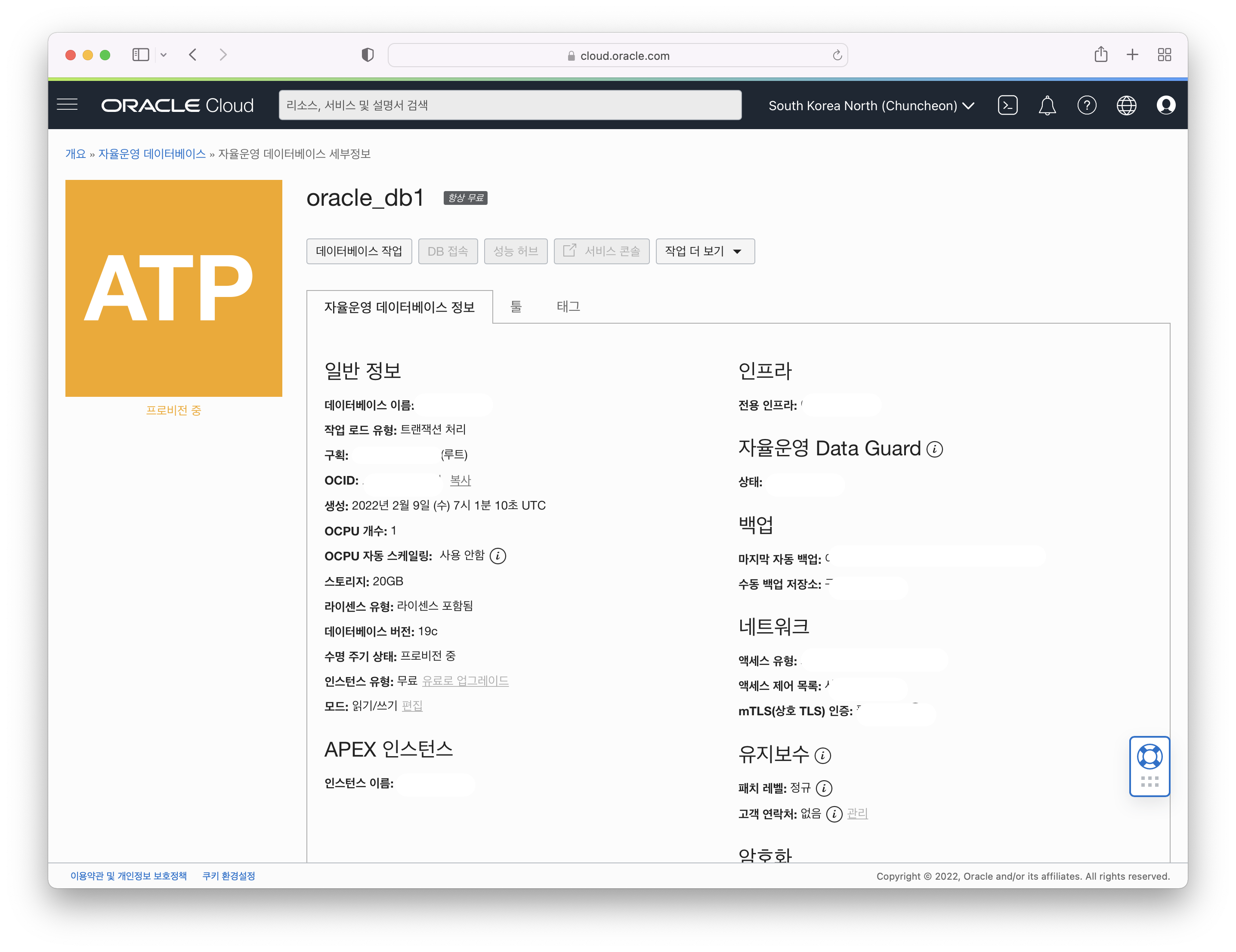Open the help question mark menu
The image size is (1236, 952).
point(1087,105)
